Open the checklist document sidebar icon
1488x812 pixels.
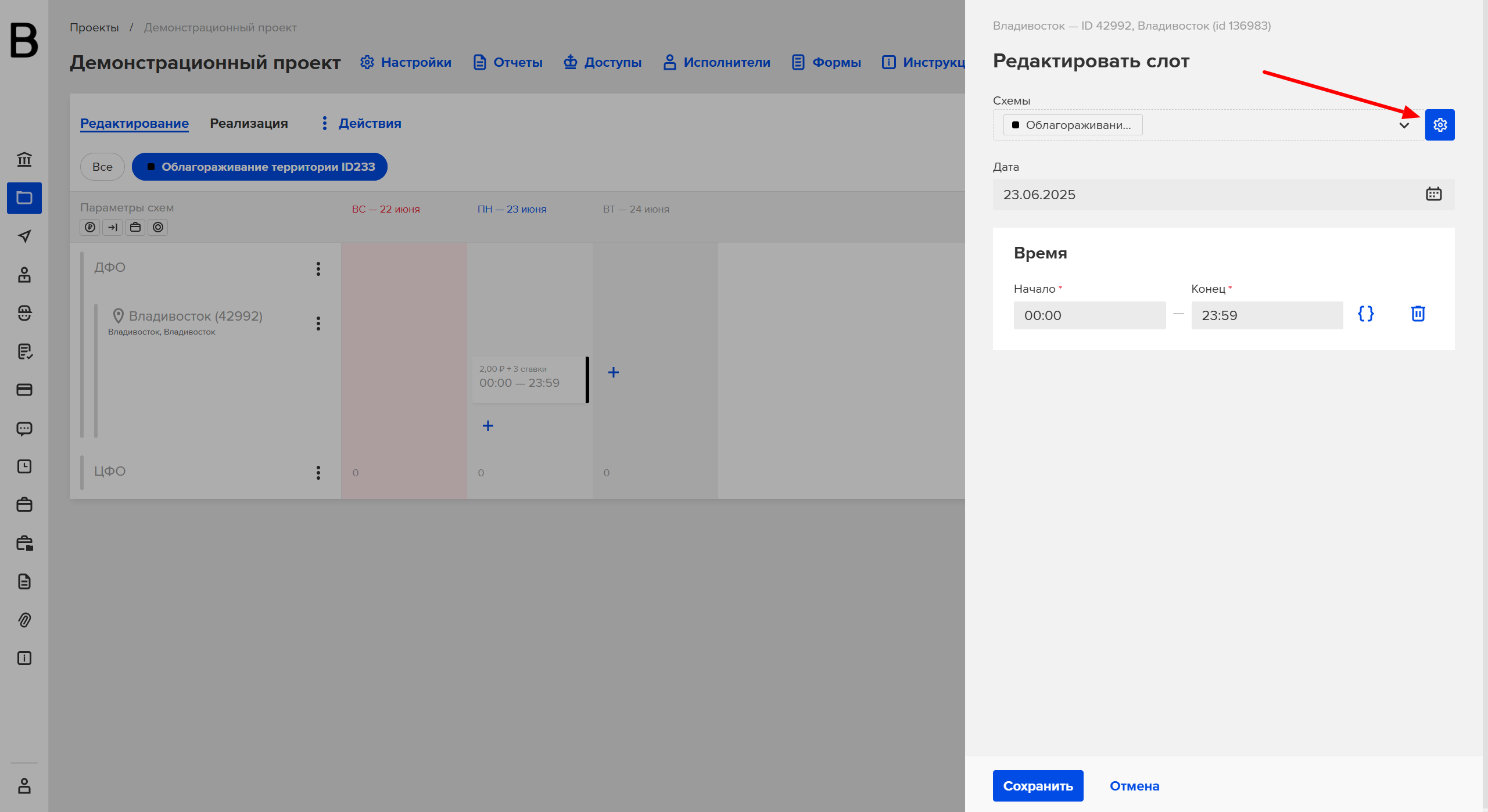24,351
